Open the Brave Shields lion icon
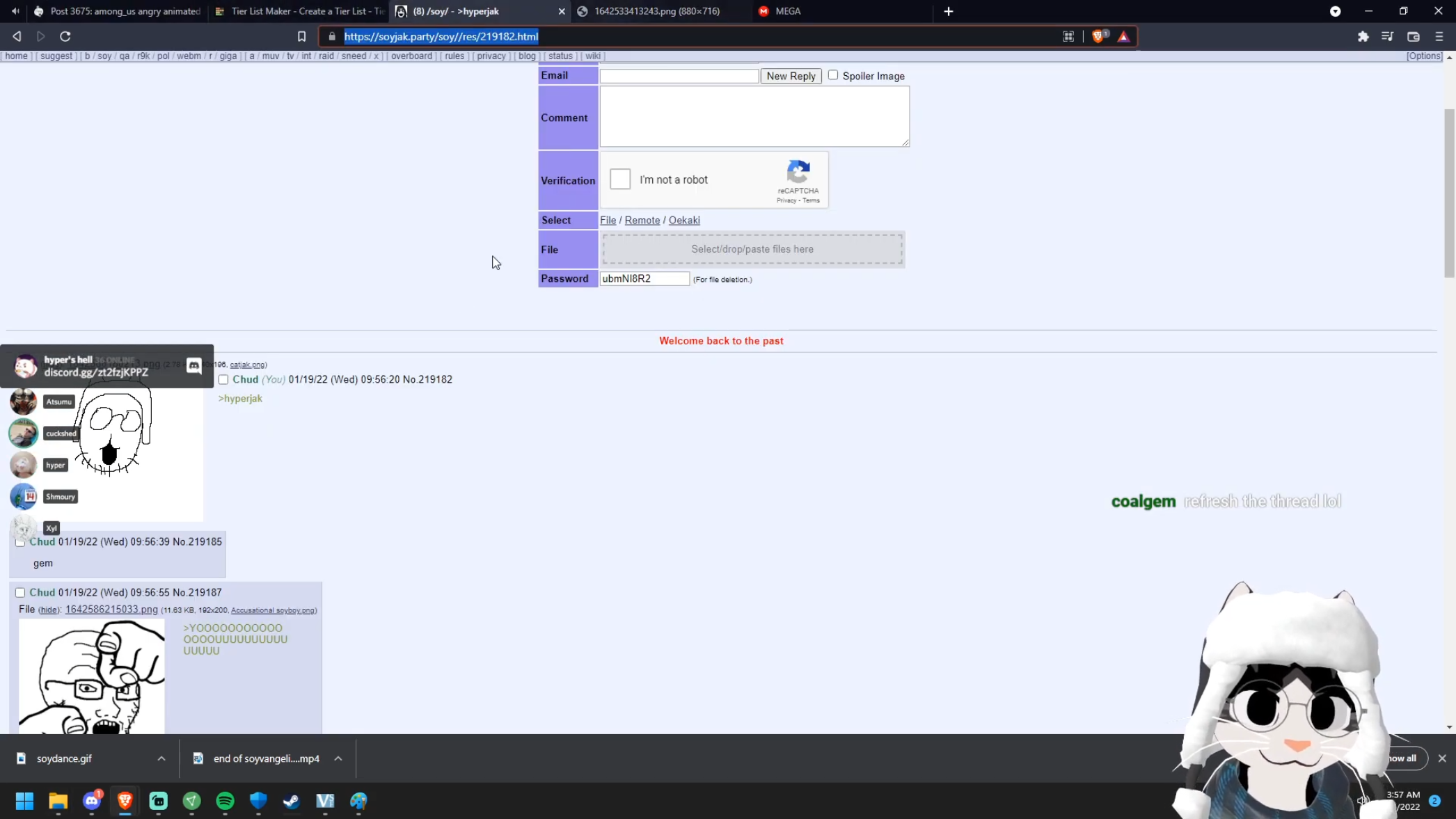The image size is (1456, 819). [x=1098, y=36]
